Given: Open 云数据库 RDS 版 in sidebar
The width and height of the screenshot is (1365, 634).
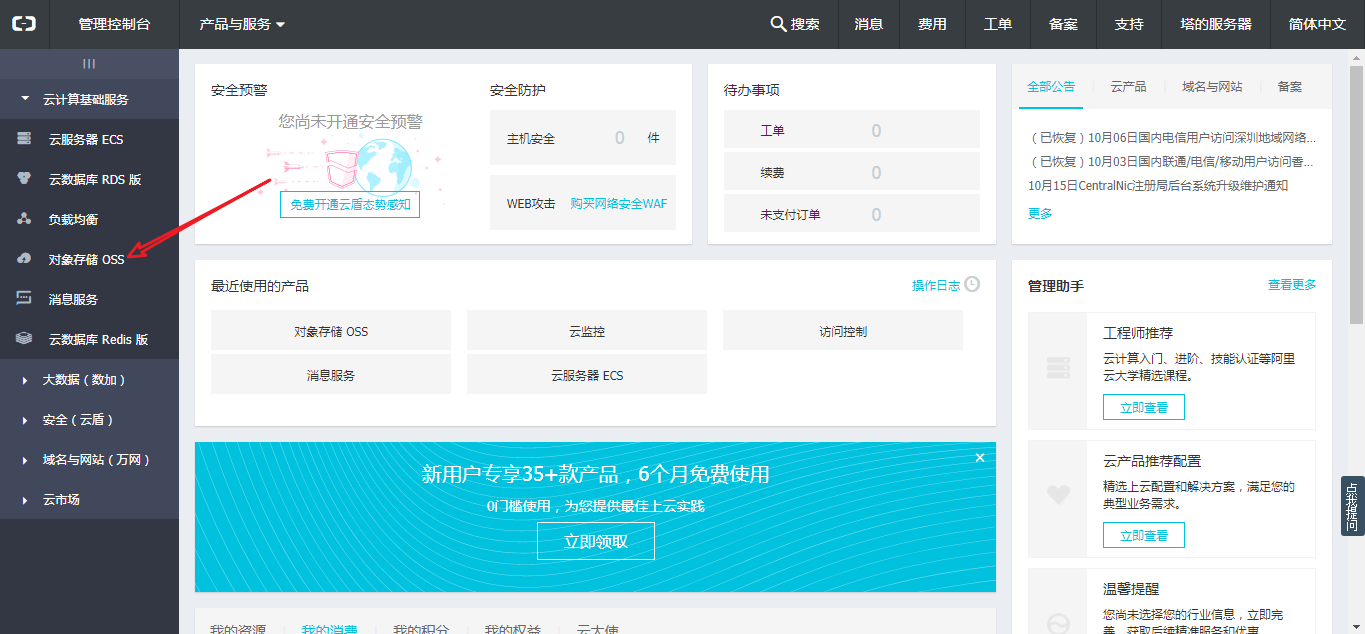Looking at the screenshot, I should click(x=89, y=179).
